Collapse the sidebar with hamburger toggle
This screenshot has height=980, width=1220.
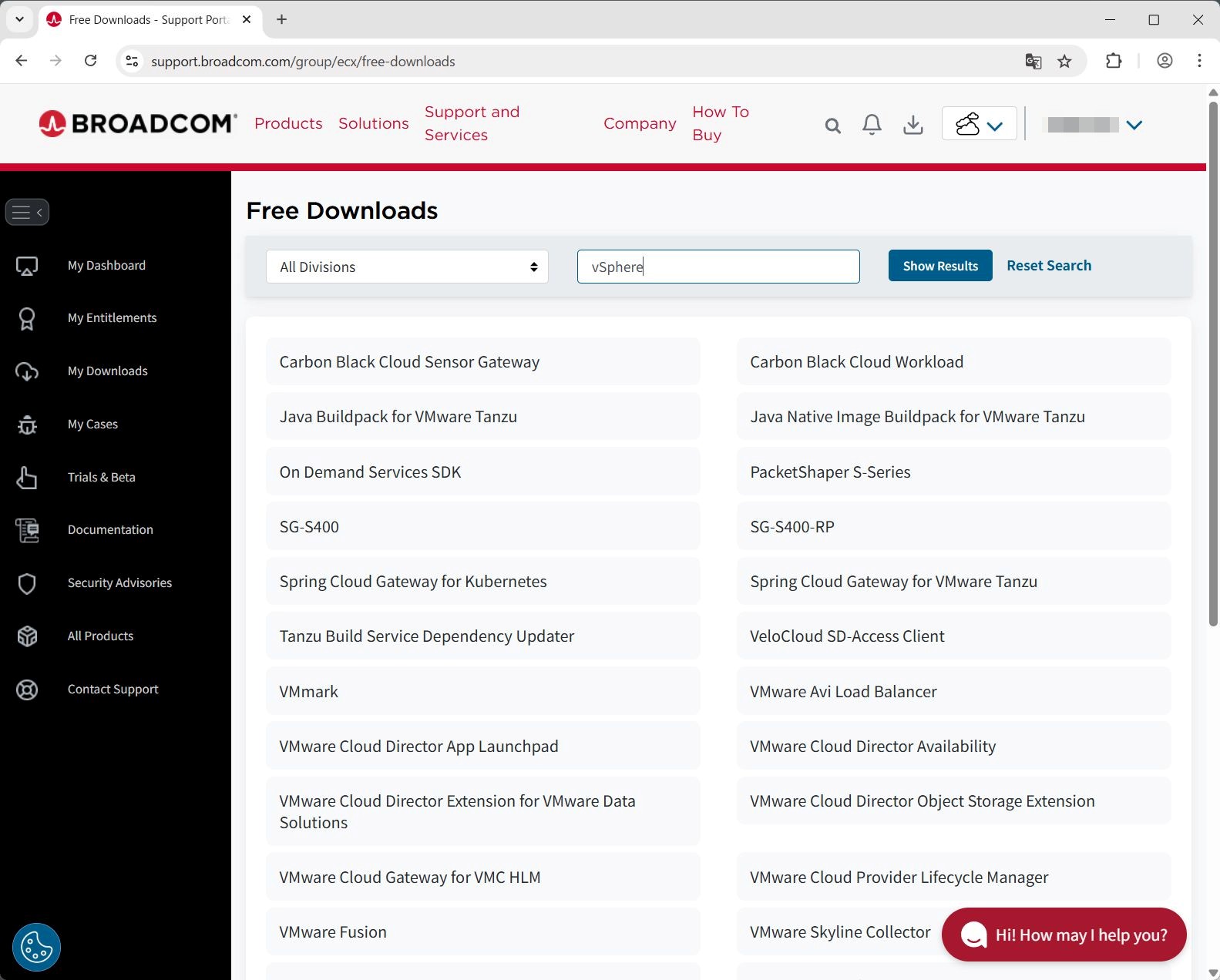[28, 212]
